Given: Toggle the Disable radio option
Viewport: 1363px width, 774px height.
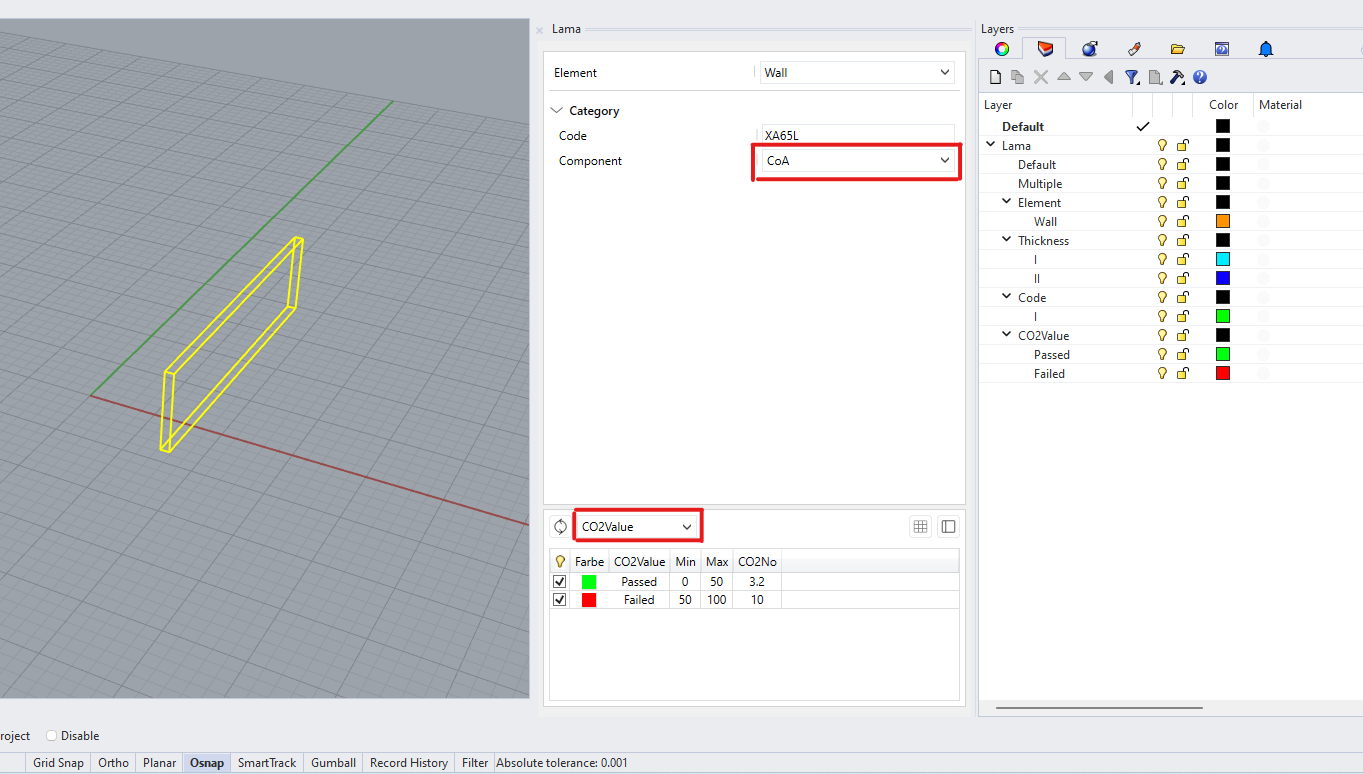Looking at the screenshot, I should pyautogui.click(x=51, y=736).
